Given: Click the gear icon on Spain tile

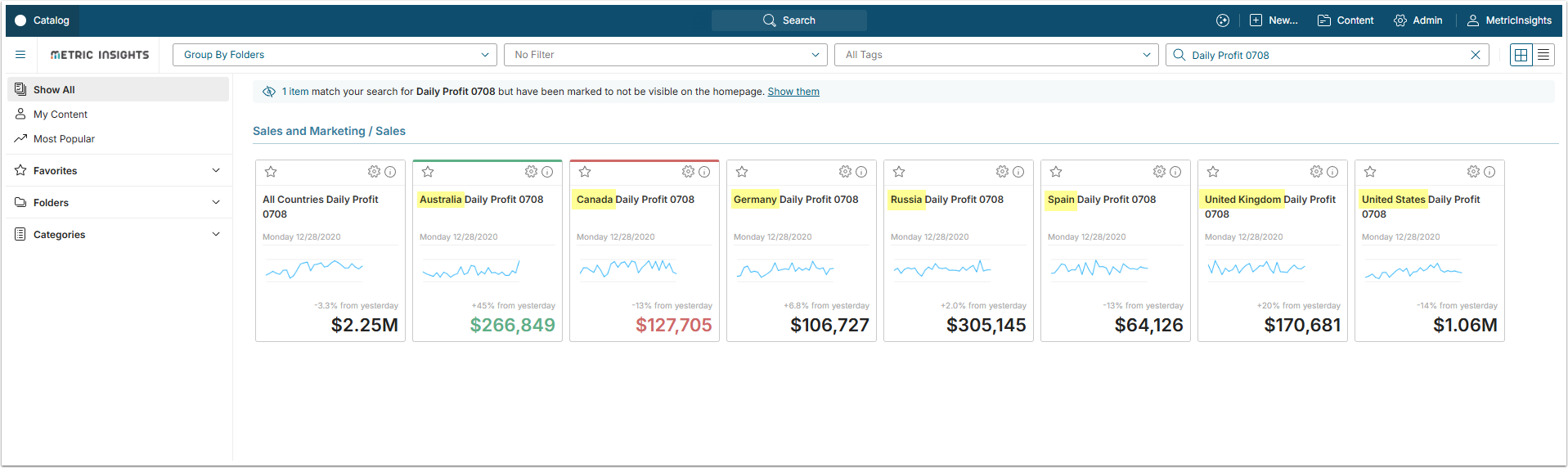Looking at the screenshot, I should pos(1159,172).
